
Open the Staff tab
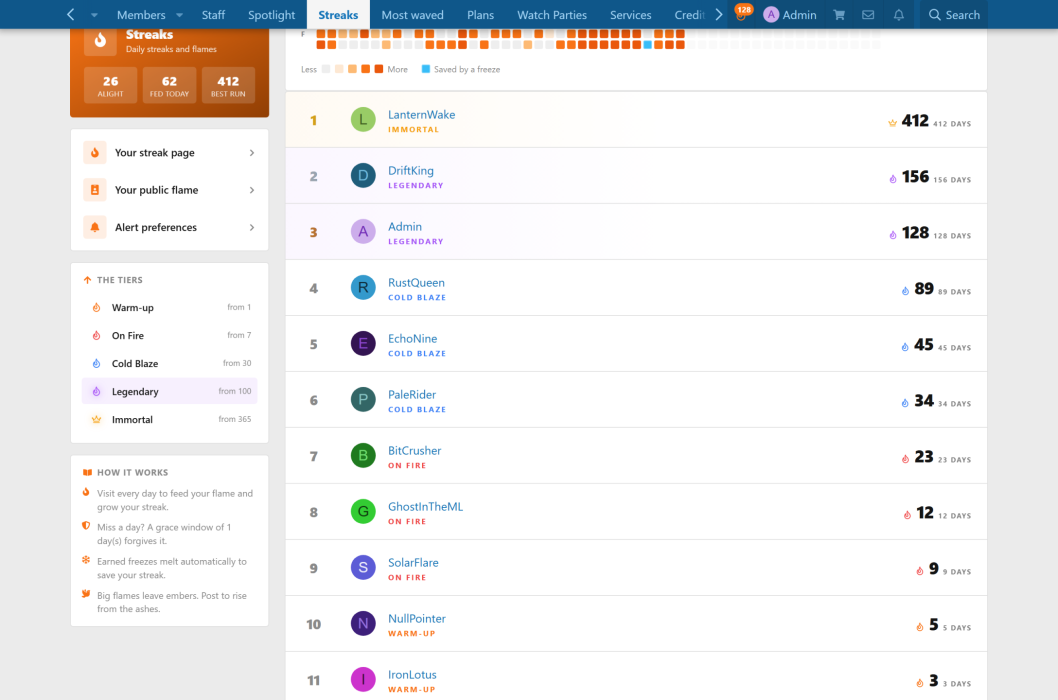point(213,15)
